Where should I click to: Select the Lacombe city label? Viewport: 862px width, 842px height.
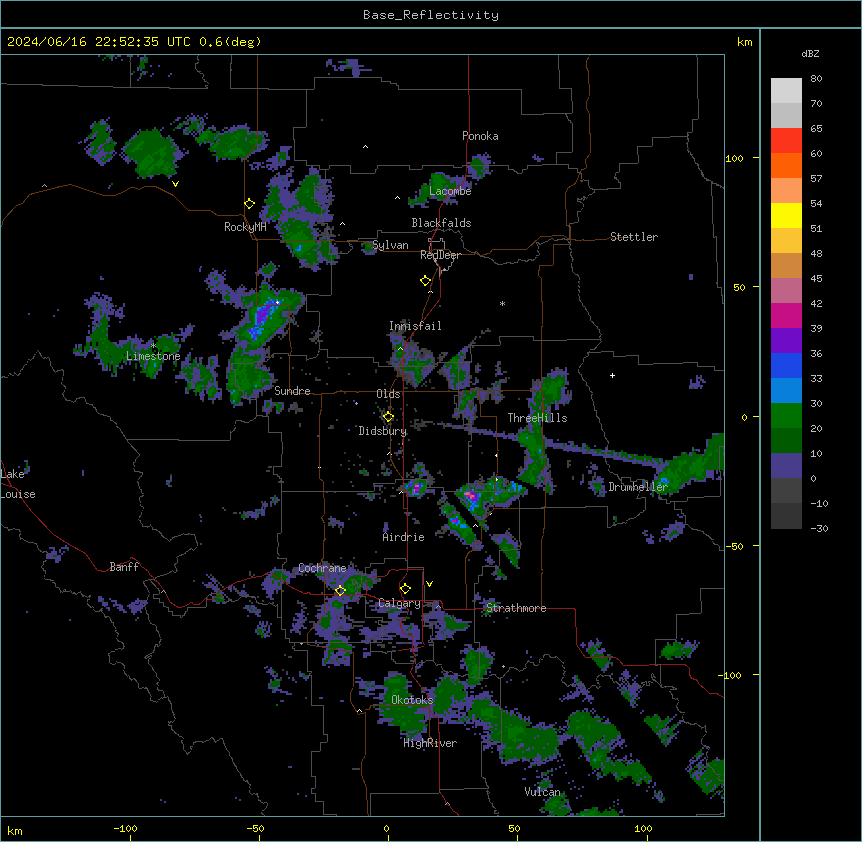tap(450, 191)
